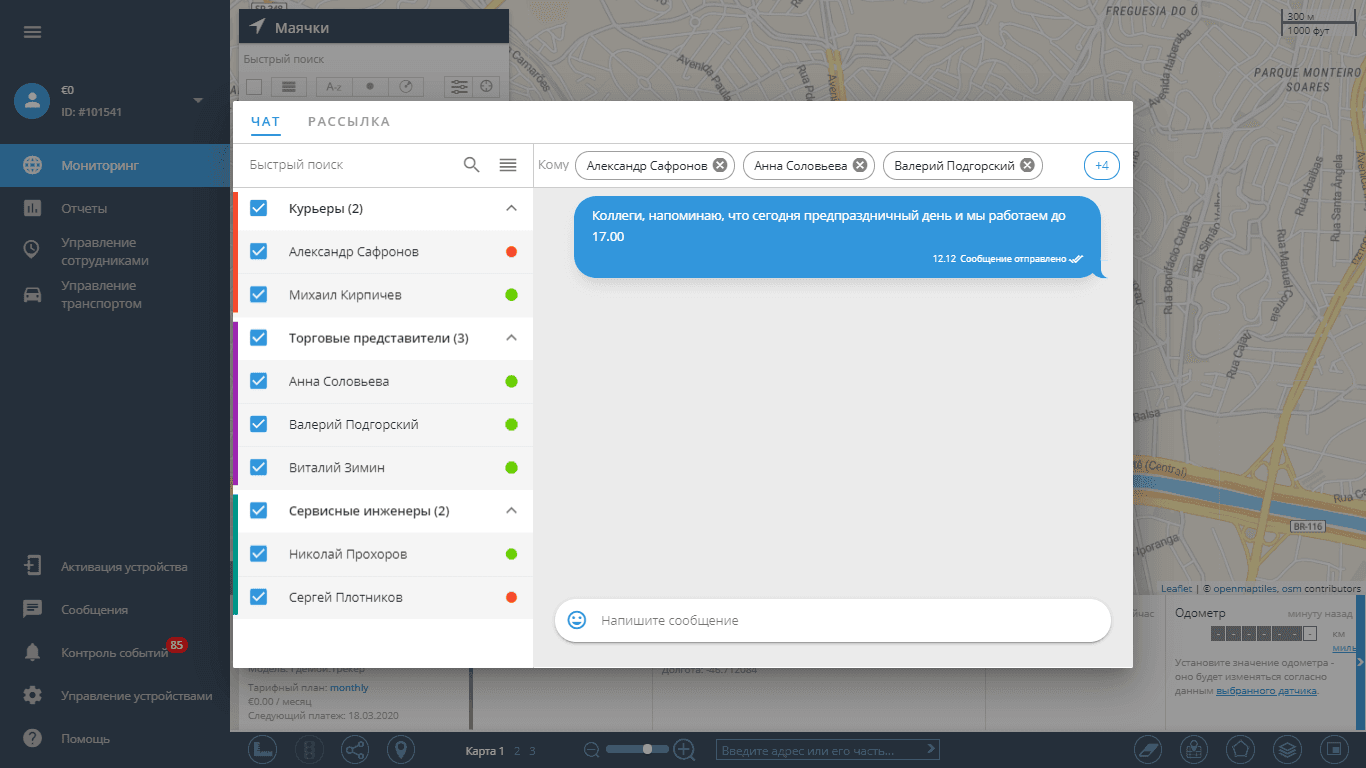Image resolution: width=1366 pixels, height=768 pixels.
Task: Open Управление транспортом section
Action: pos(115,294)
